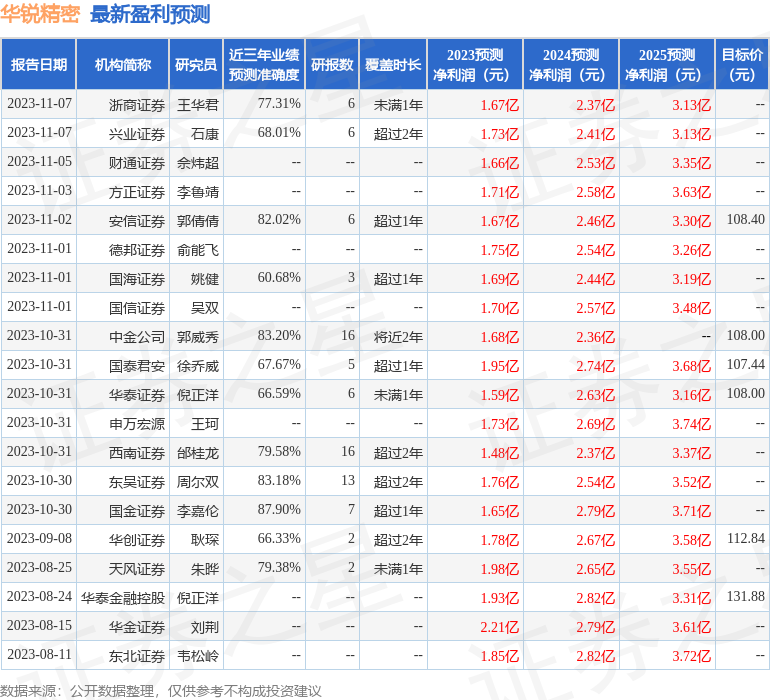The height and width of the screenshot is (700, 770).
Task: Click 2025 profit forecast 3.74亿
Action: [x=691, y=423]
